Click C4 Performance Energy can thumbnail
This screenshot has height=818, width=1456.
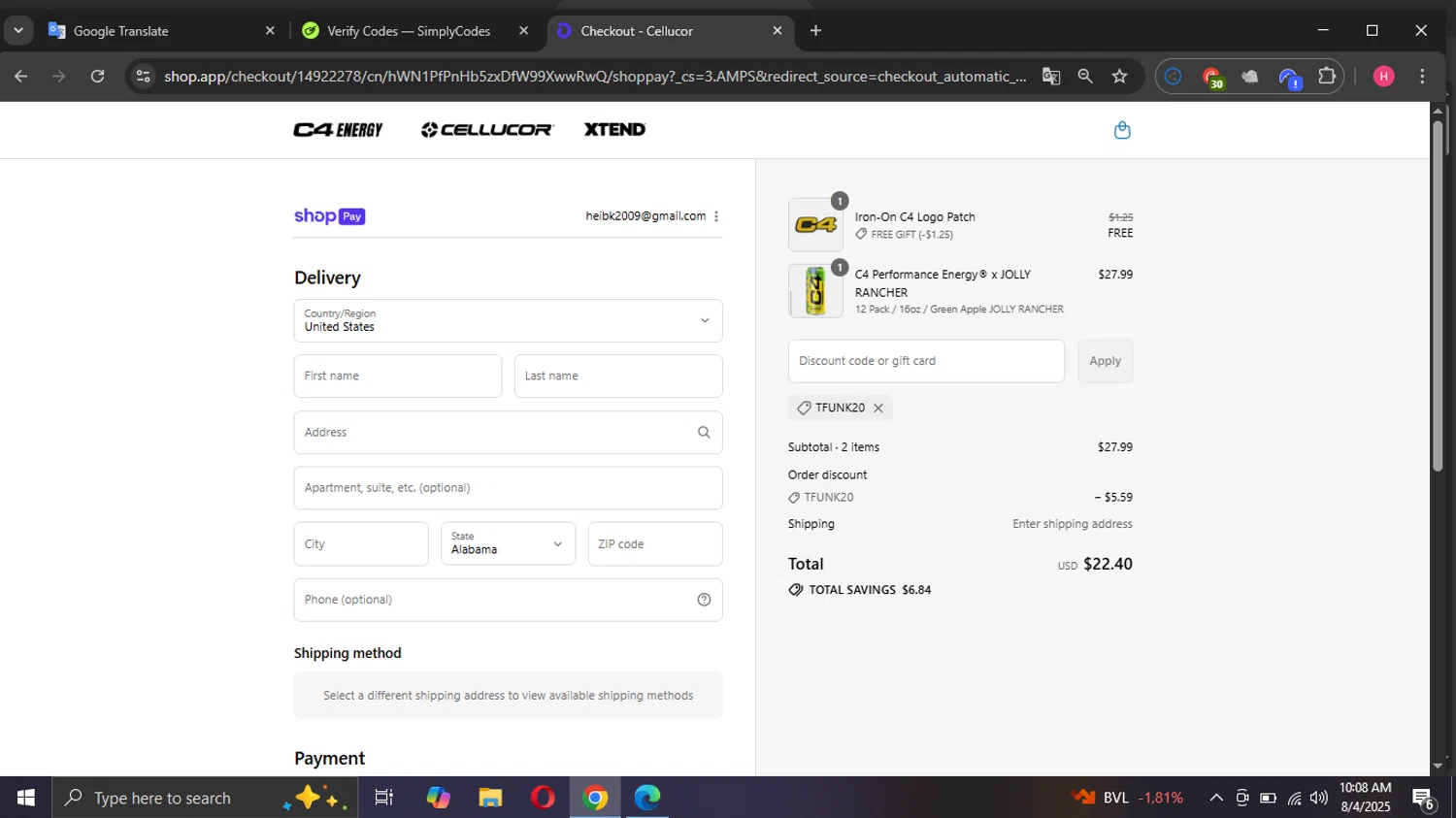[x=815, y=291]
